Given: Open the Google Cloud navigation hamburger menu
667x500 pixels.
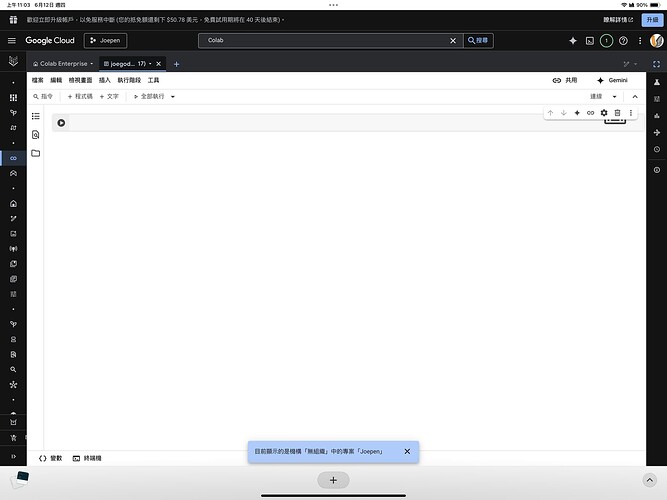Looking at the screenshot, I should coord(11,40).
